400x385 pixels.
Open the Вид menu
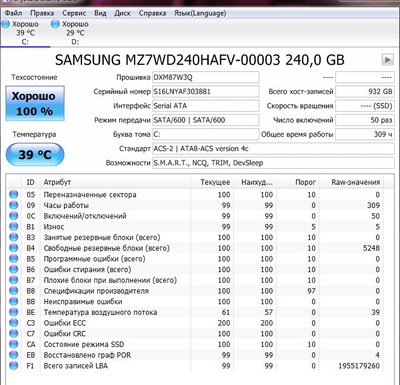(x=100, y=13)
